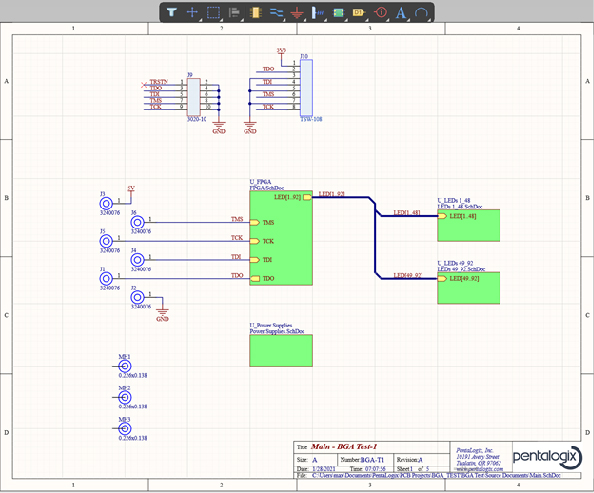Click the PowerSupplies.SchDoc filename label

tap(277, 331)
